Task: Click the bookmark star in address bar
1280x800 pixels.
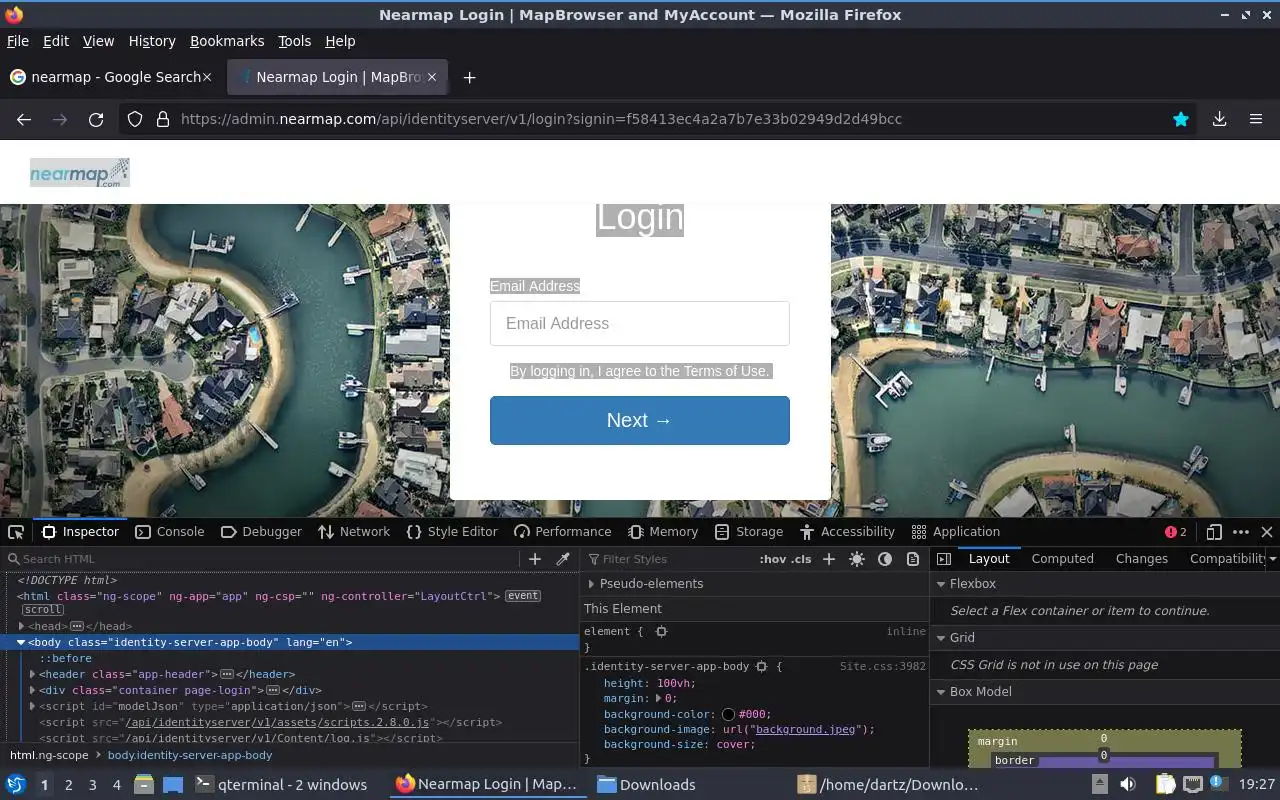Action: click(1181, 119)
